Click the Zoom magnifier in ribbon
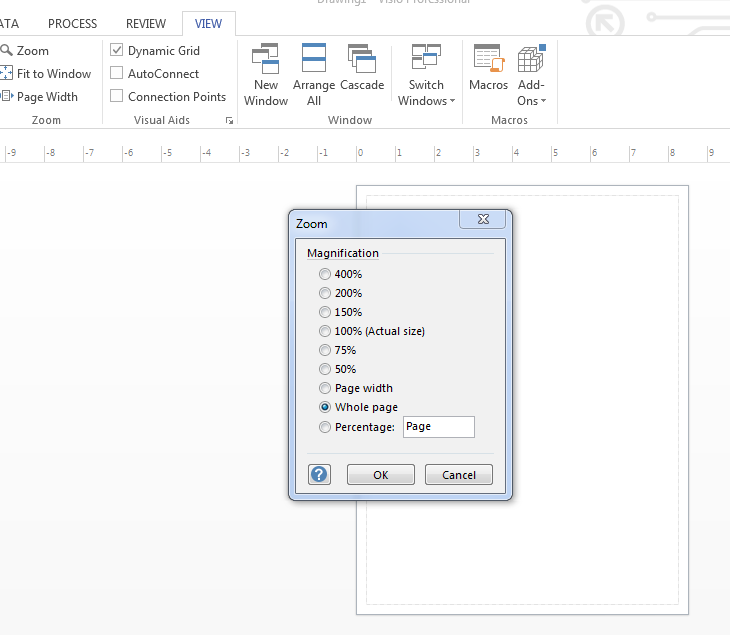Screen dimensions: 730x635 click(7, 50)
